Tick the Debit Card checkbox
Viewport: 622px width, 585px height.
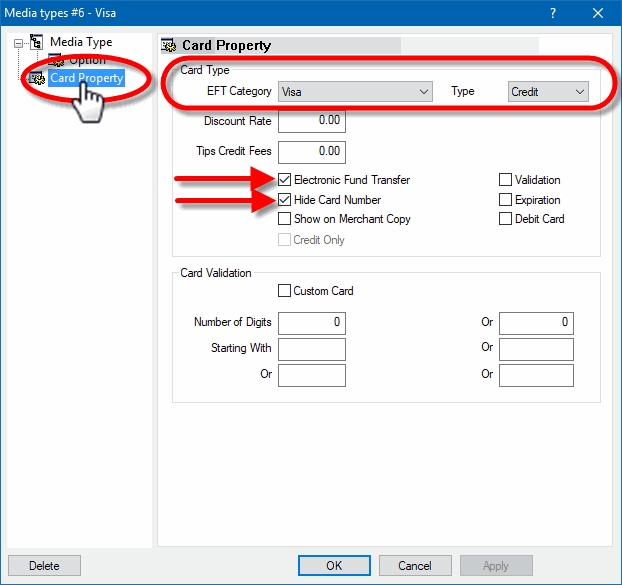[x=505, y=219]
